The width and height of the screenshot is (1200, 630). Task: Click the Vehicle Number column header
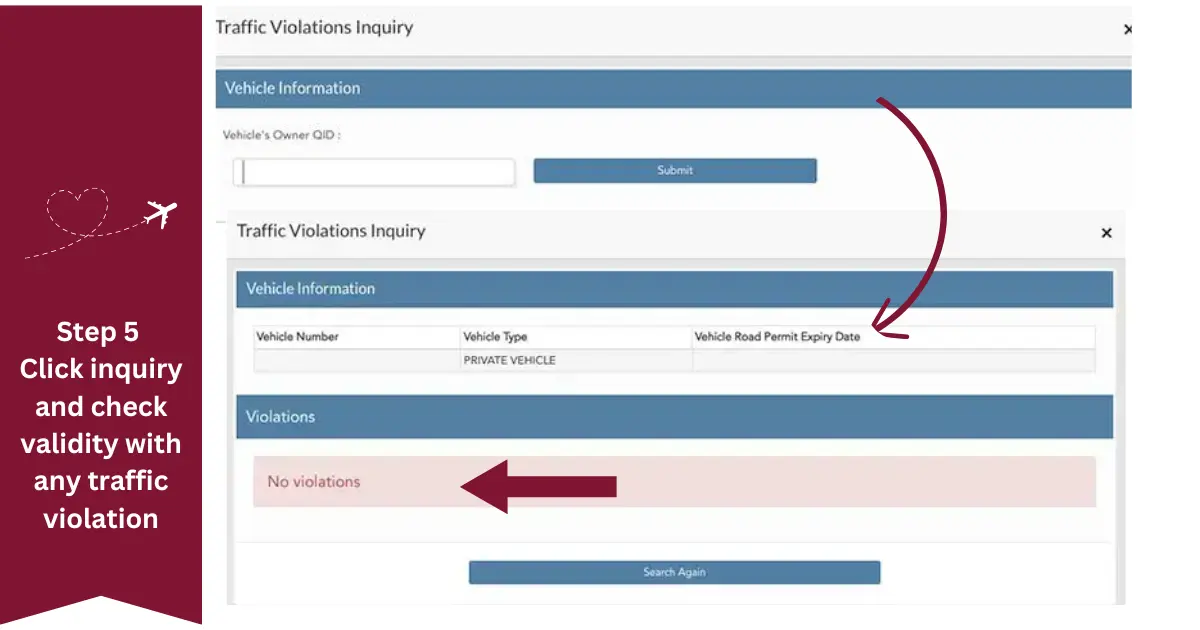[x=357, y=337]
